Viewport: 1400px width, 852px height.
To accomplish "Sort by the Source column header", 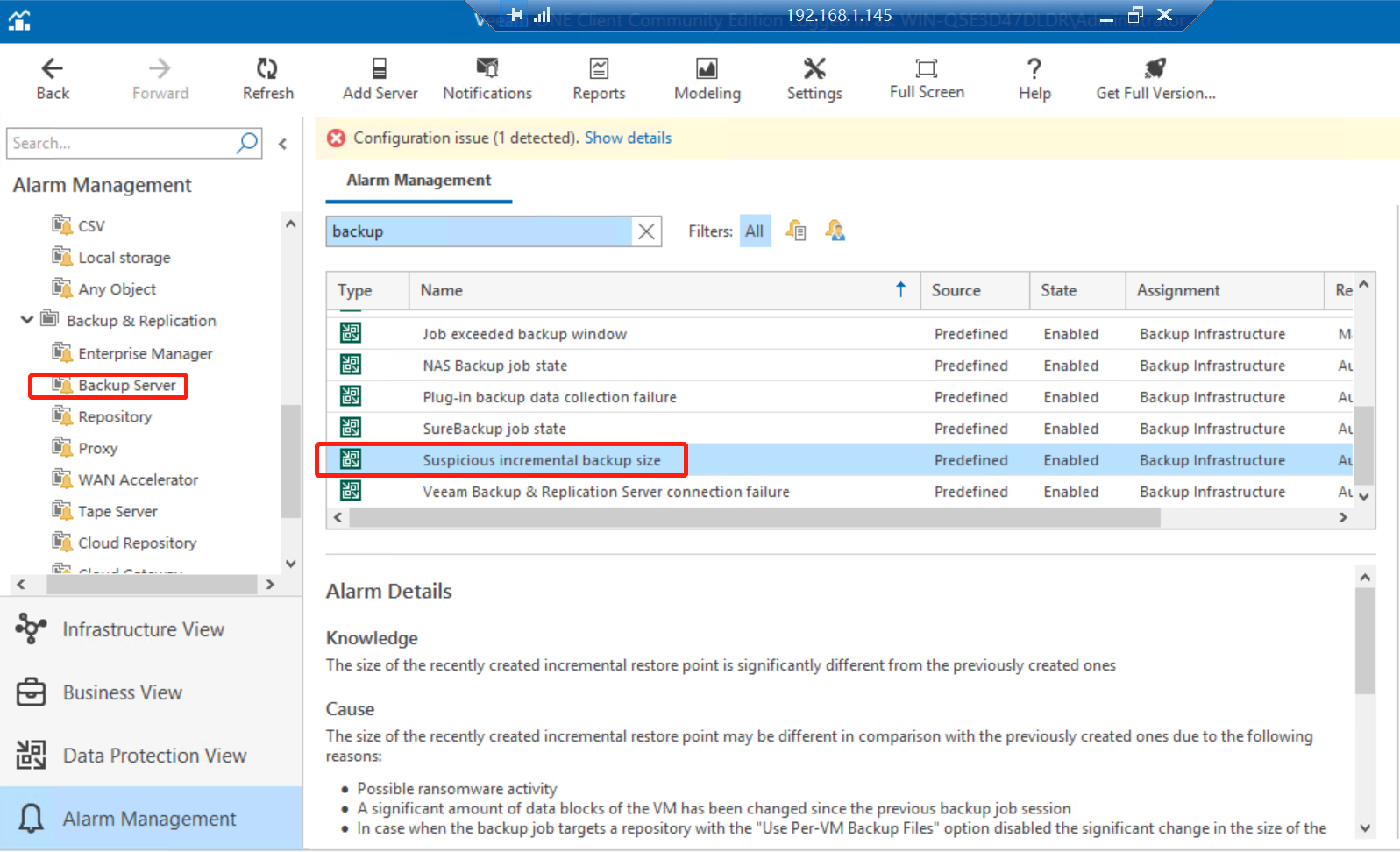I will click(975, 290).
